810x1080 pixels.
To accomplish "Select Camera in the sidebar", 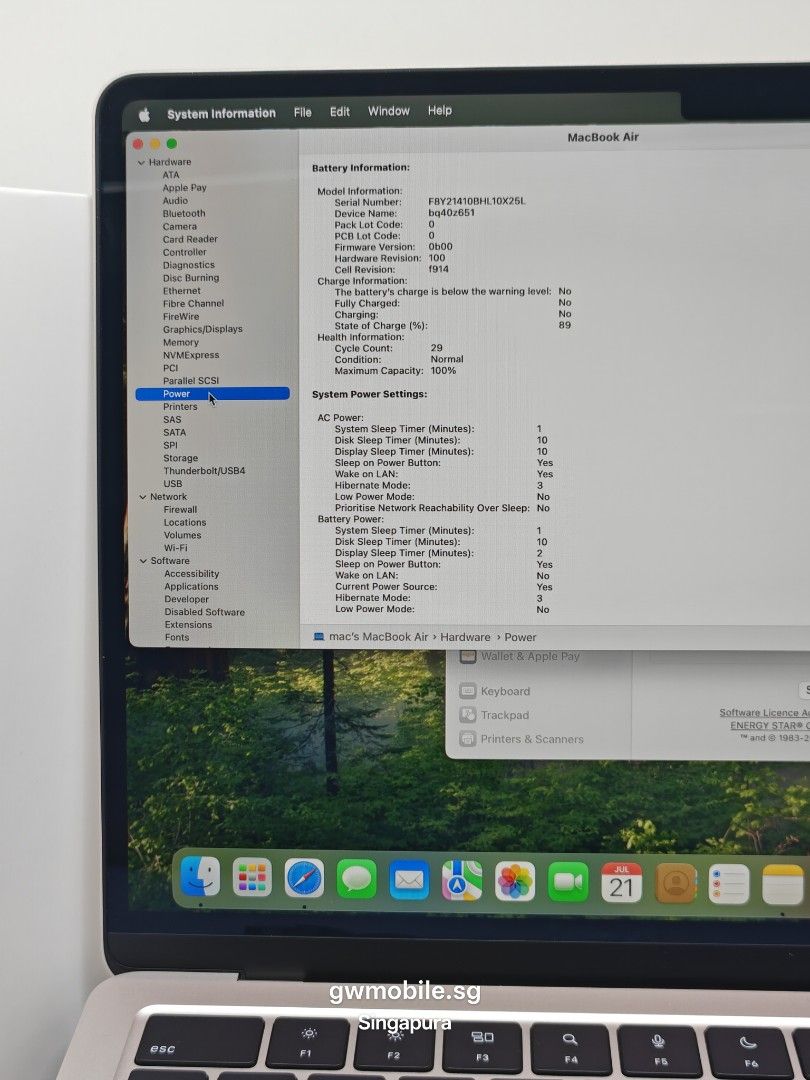I will pyautogui.click(x=180, y=227).
